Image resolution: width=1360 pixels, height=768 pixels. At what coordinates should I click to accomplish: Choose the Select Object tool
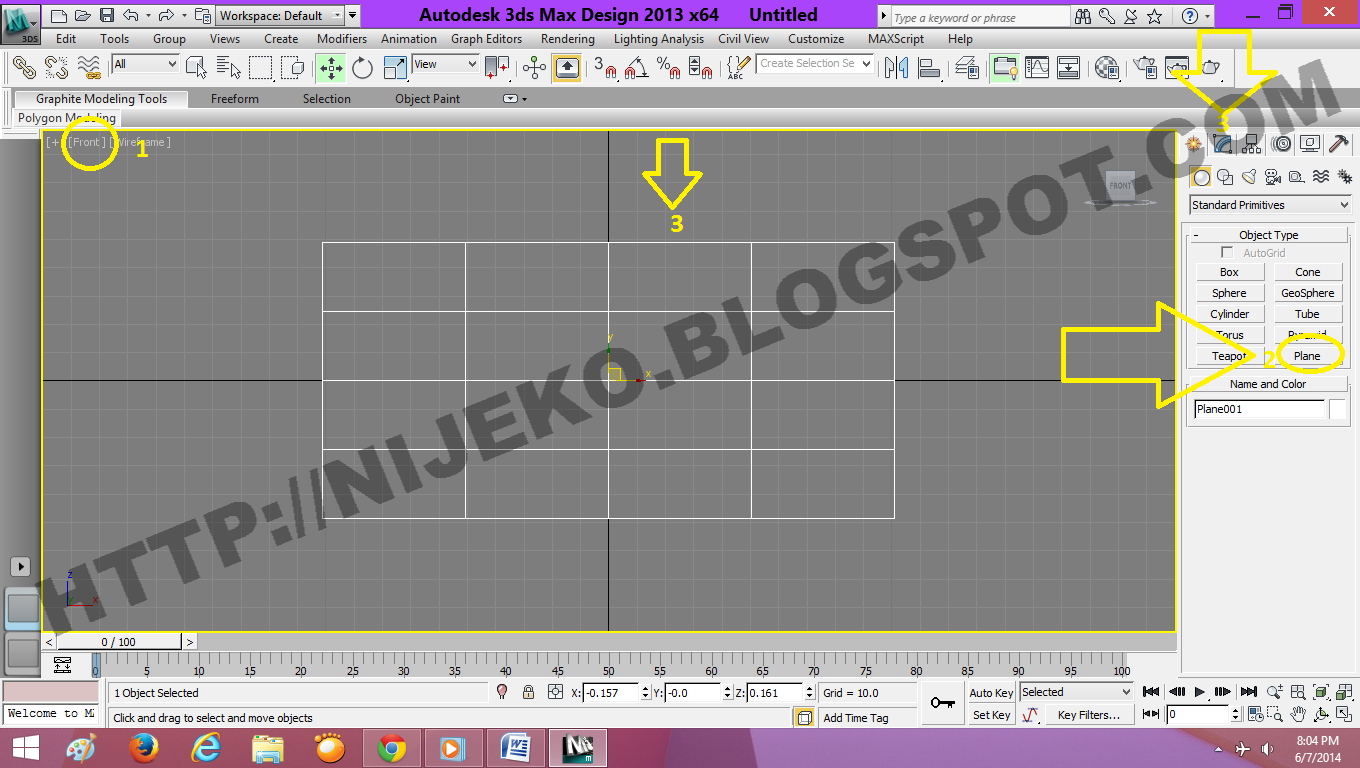[197, 67]
